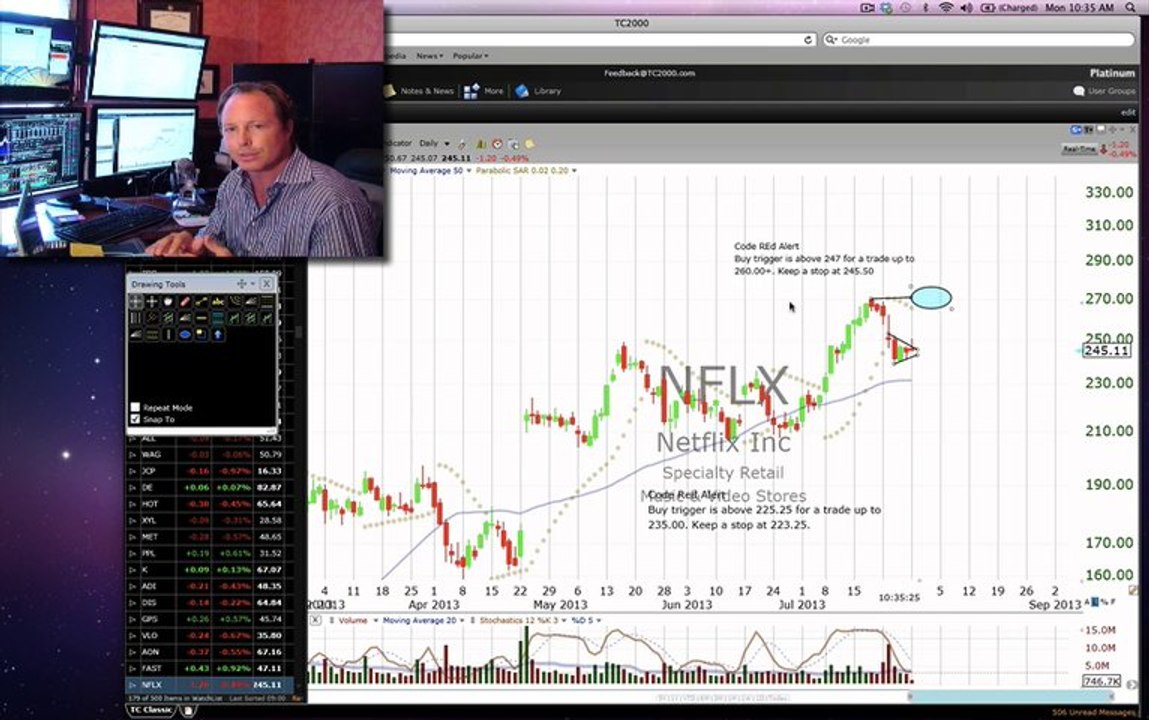This screenshot has width=1149, height=720.
Task: Click the blue Library icon
Action: [x=522, y=91]
